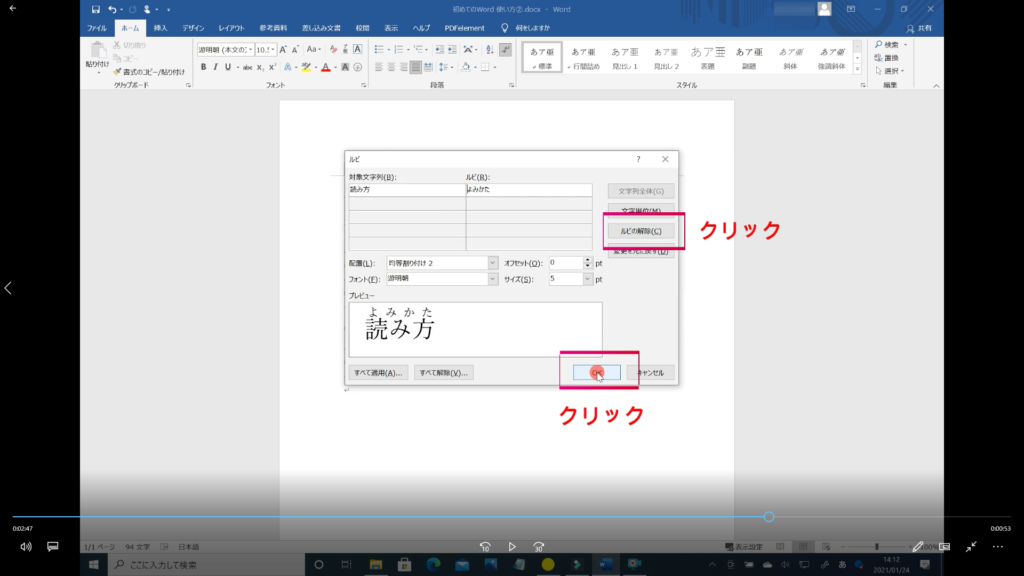Skip forward 30 seconds in the video
The image size is (1024, 576).
(x=539, y=547)
